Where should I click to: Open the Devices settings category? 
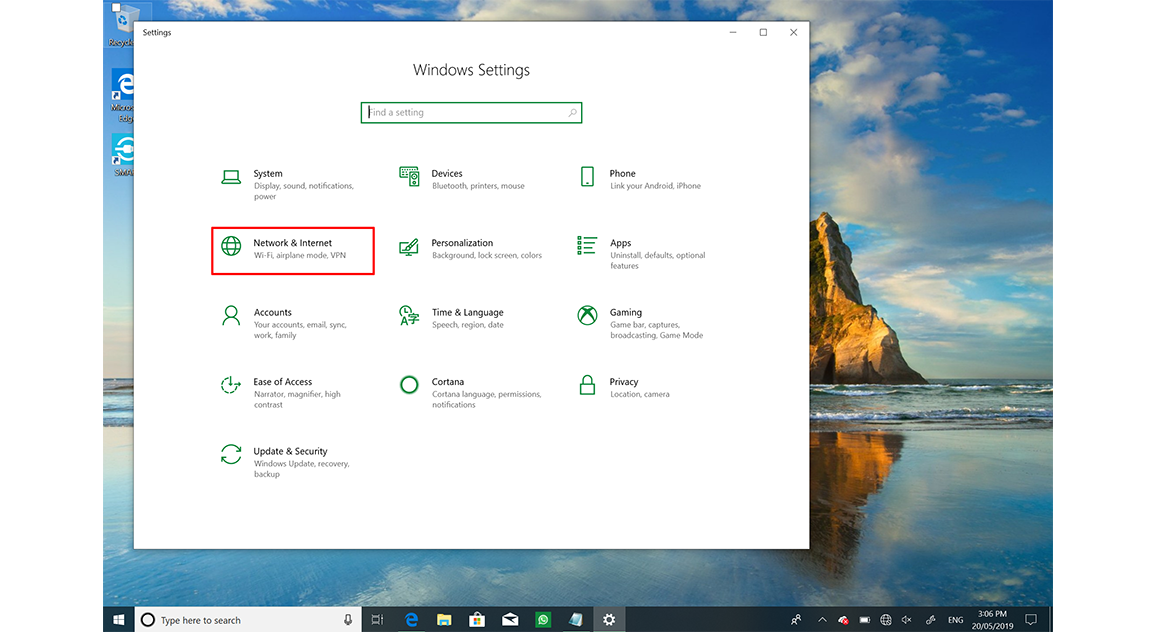click(x=463, y=179)
